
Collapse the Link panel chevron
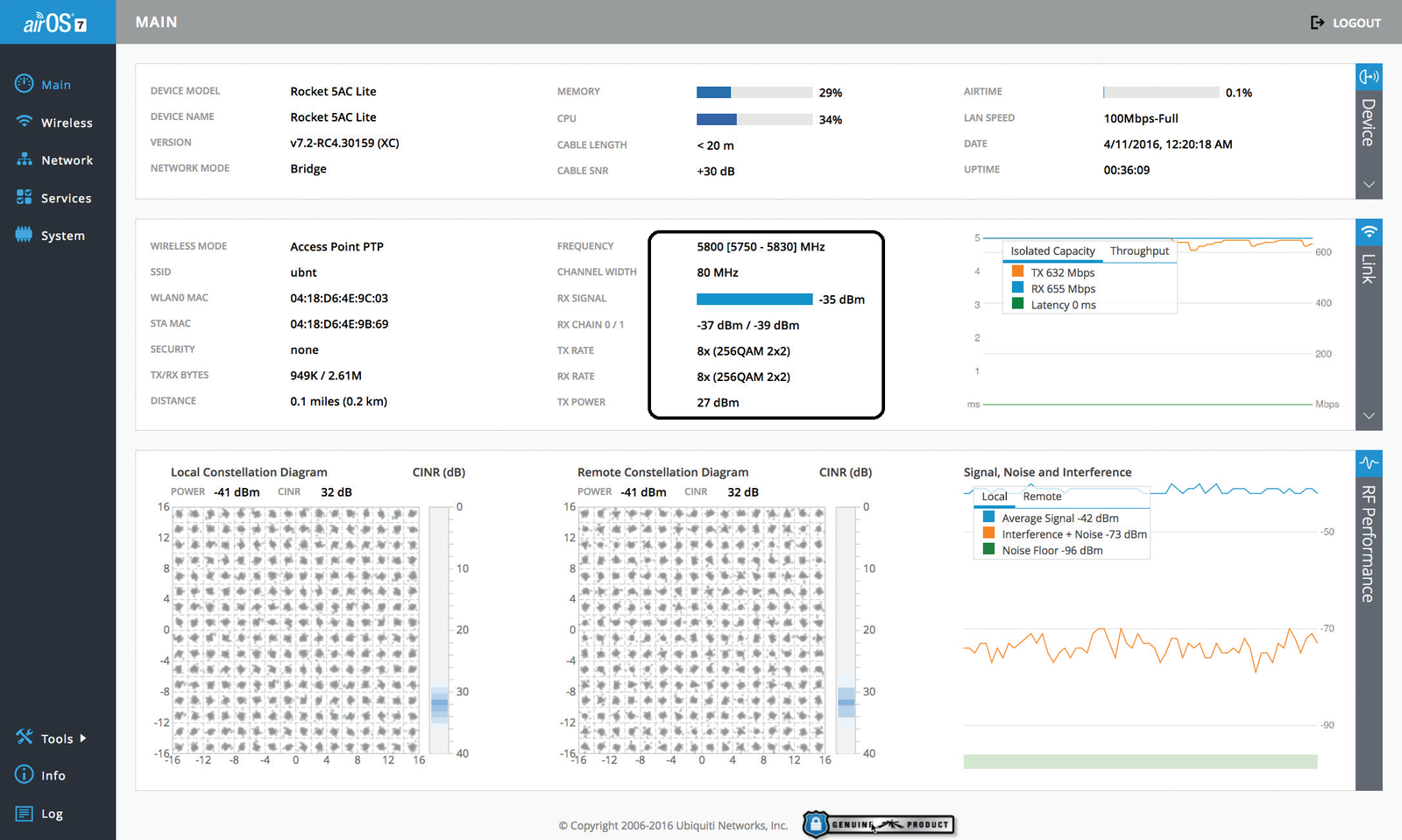pyautogui.click(x=1369, y=416)
